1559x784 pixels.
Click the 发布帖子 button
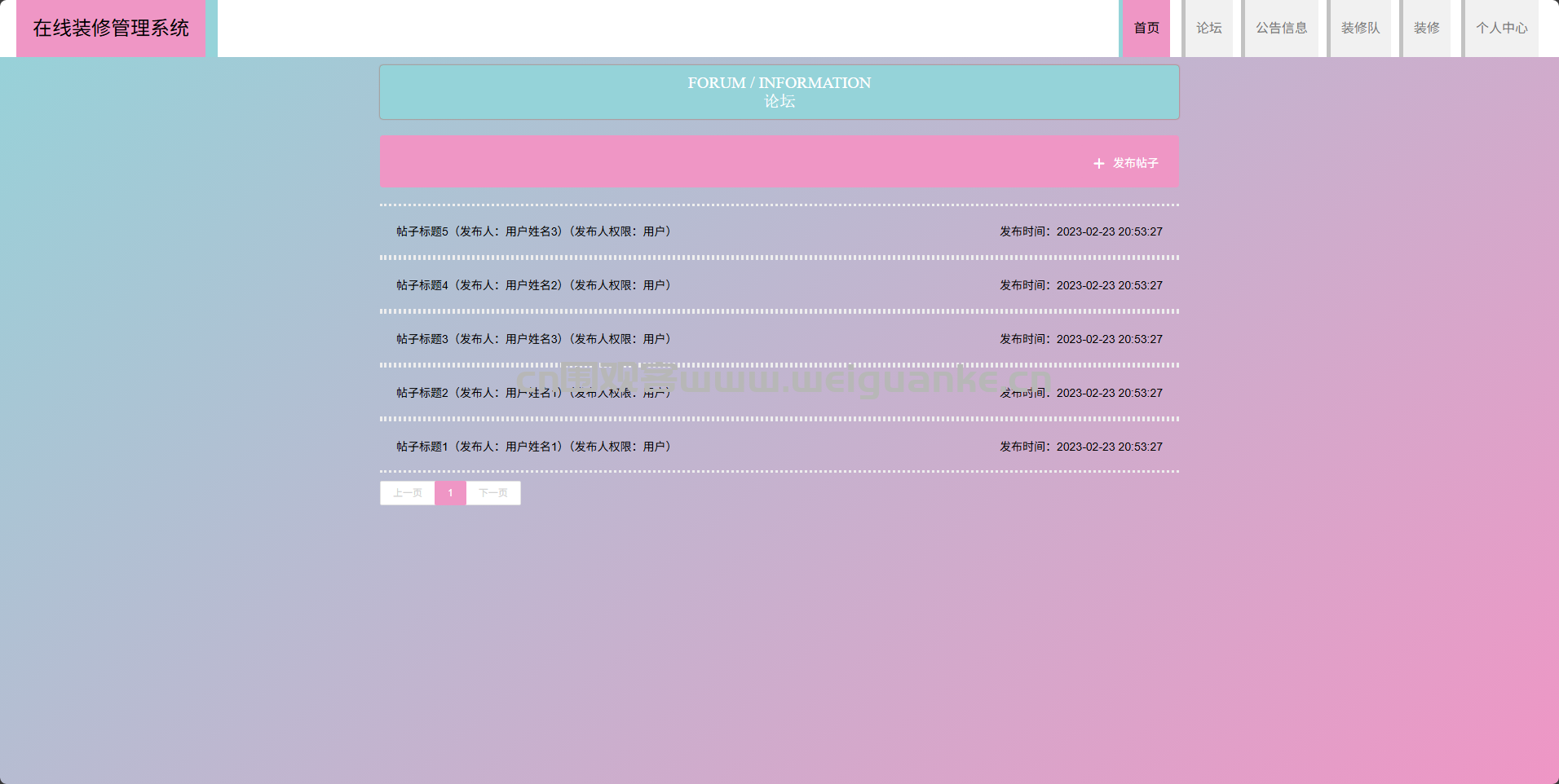pos(1126,163)
